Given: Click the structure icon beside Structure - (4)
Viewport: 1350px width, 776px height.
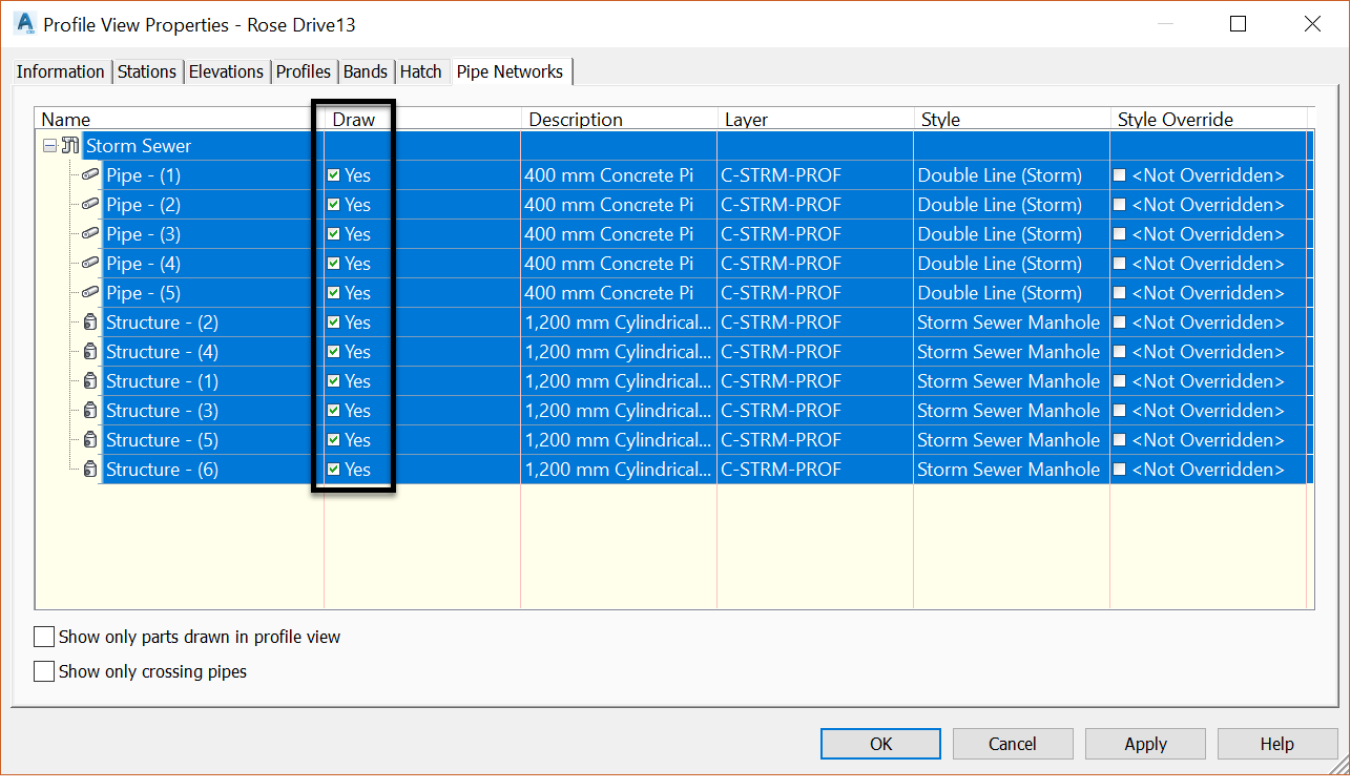Looking at the screenshot, I should coord(90,352).
